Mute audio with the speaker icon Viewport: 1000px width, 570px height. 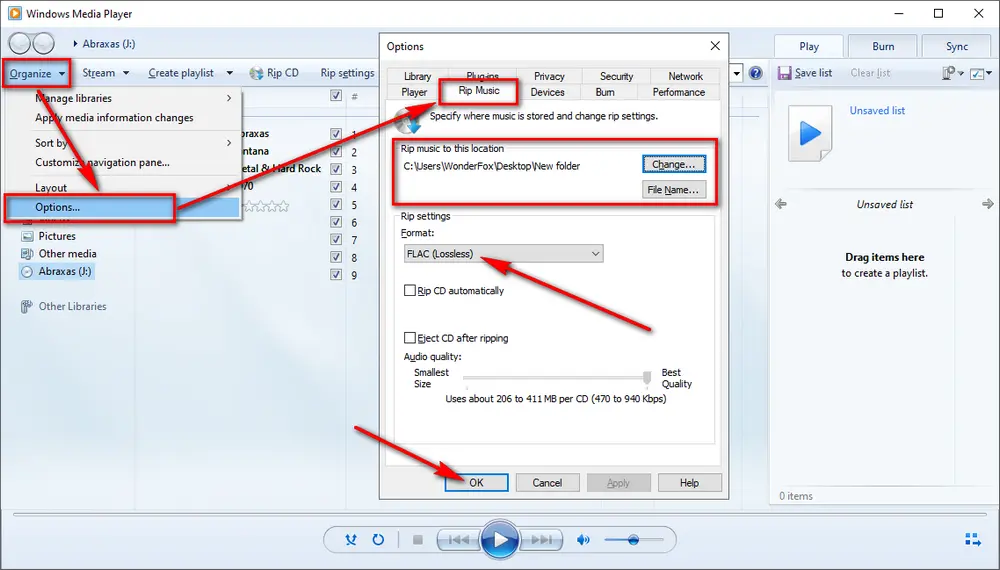(583, 540)
